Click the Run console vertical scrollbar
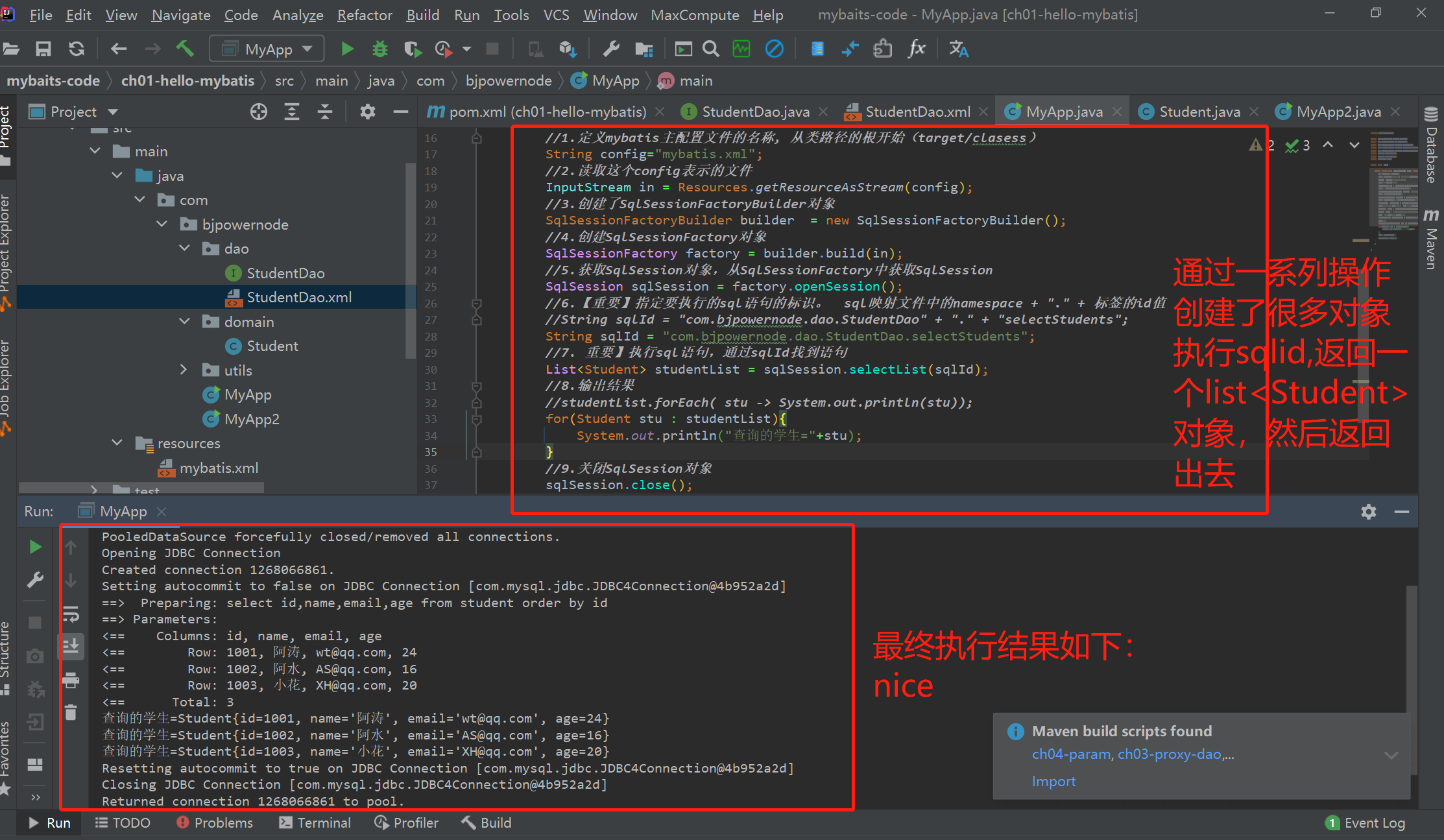Screen dimensions: 1444x840 click(x=1411, y=649)
